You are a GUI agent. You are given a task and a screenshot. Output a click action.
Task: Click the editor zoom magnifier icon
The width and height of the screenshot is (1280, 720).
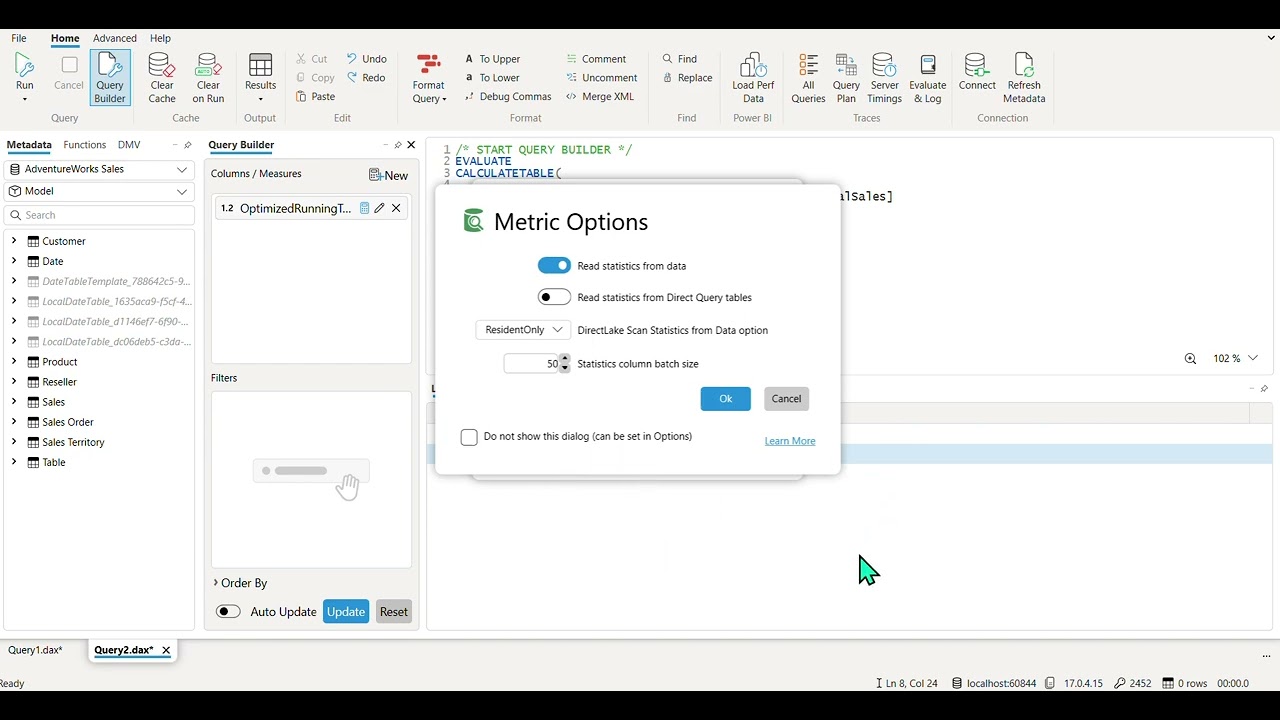1190,358
